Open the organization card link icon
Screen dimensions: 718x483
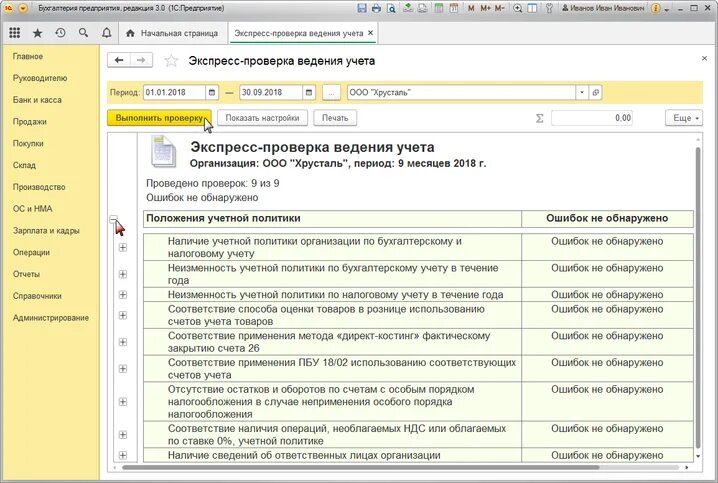coord(595,92)
